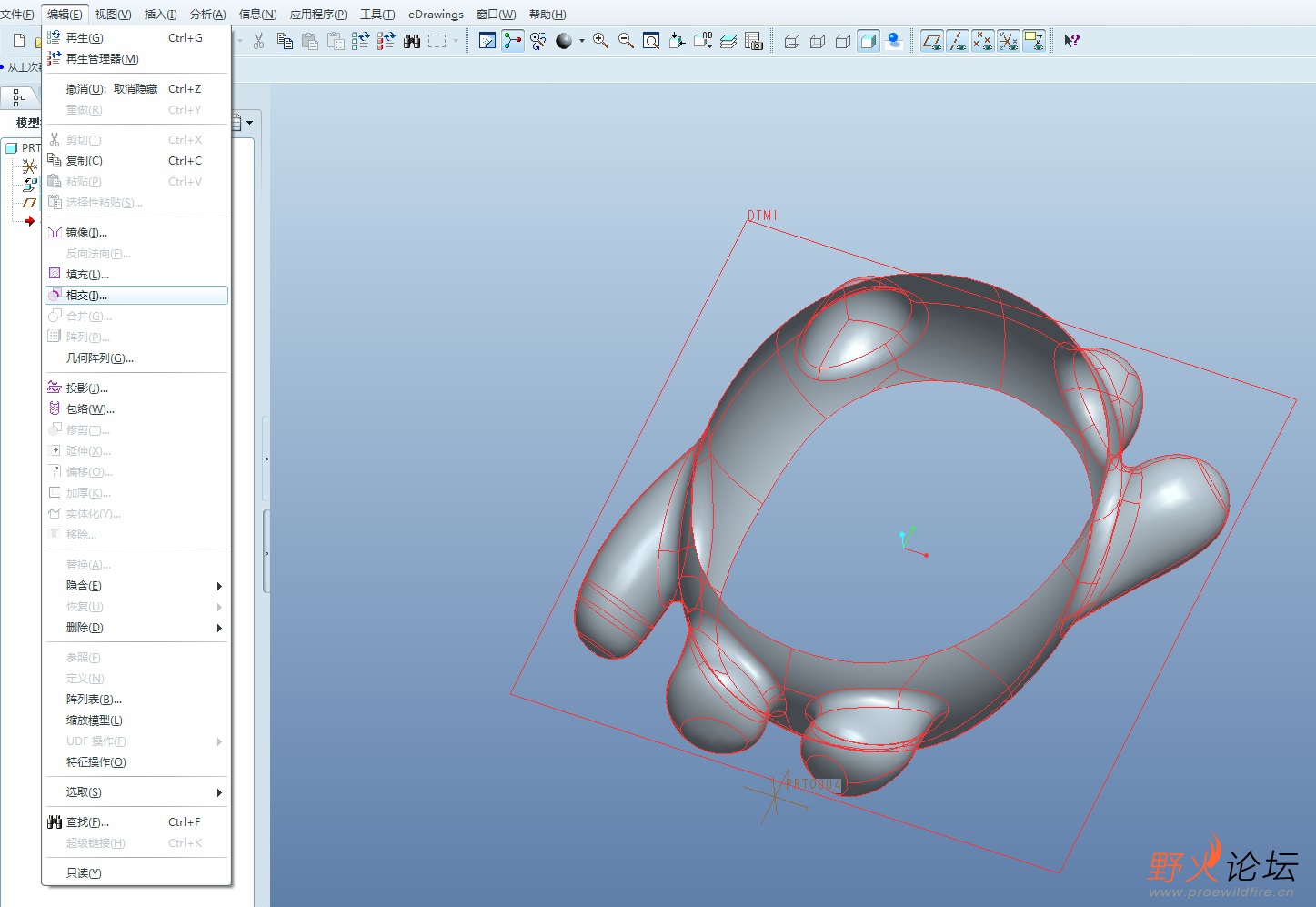Open the 插入(I) menu
1316x907 pixels.
160,15
